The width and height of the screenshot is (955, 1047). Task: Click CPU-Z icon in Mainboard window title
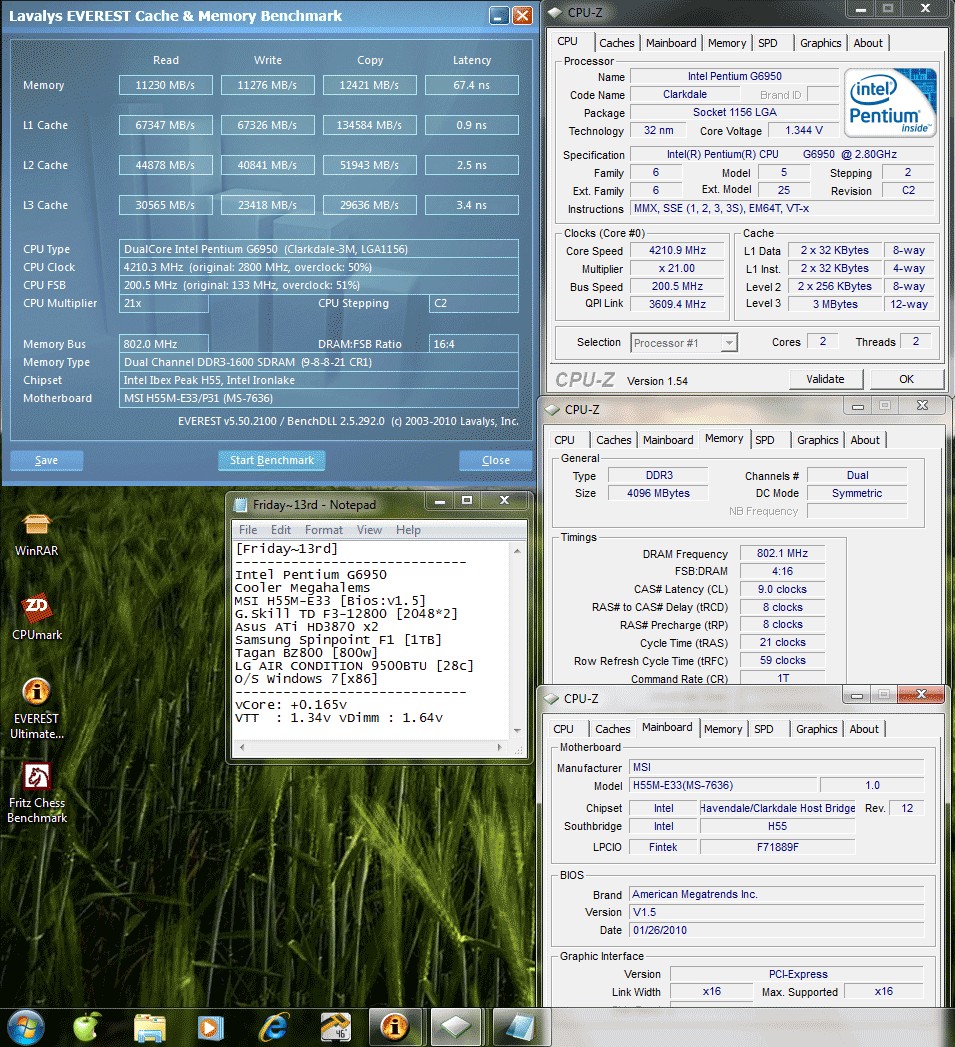tap(552, 698)
